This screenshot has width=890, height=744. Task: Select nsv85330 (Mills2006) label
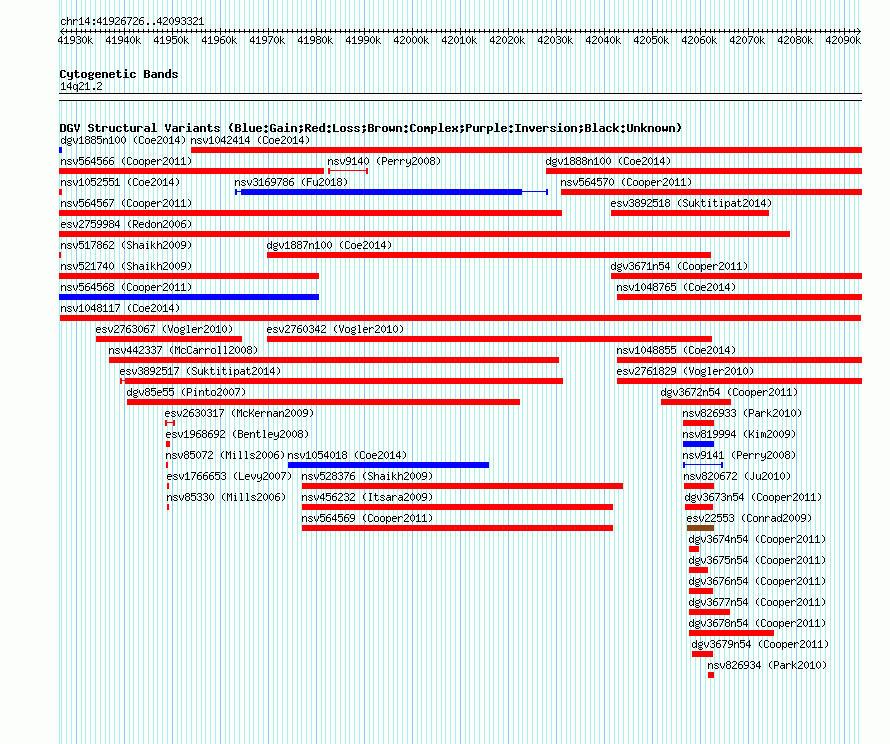(226, 497)
